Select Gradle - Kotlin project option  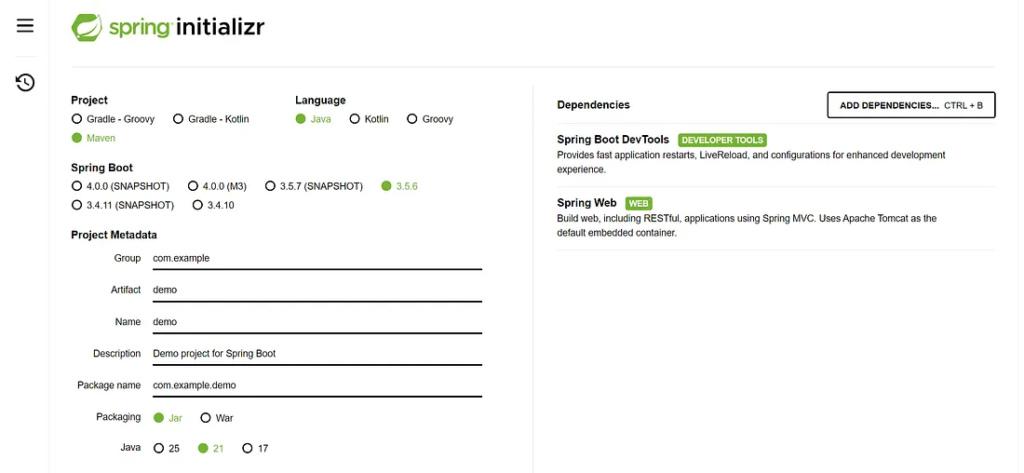point(179,119)
